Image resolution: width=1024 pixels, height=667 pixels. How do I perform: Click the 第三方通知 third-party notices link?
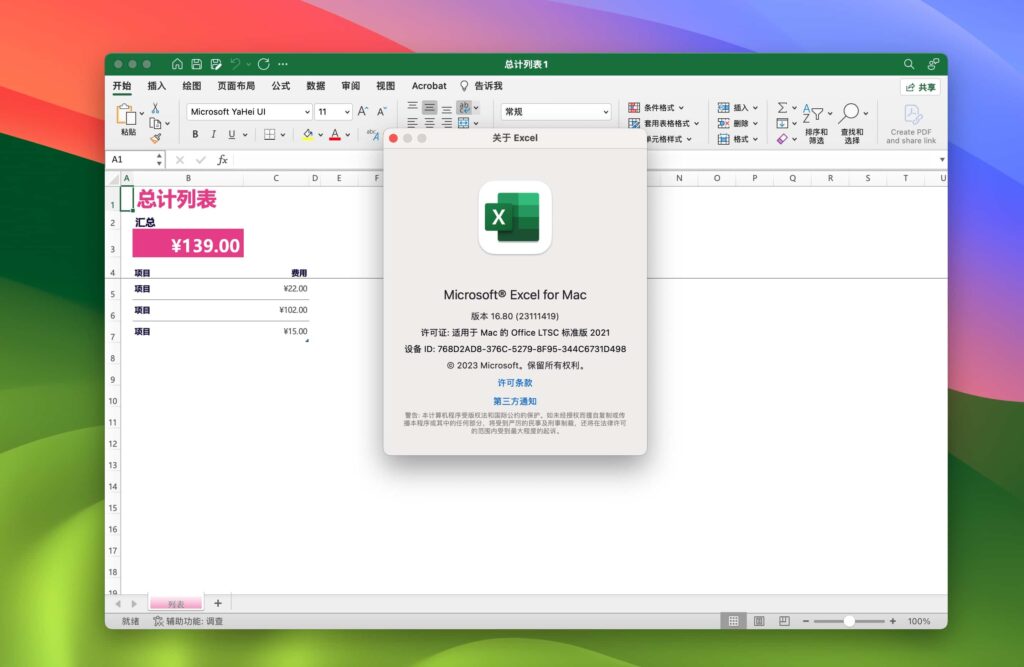(x=513, y=401)
